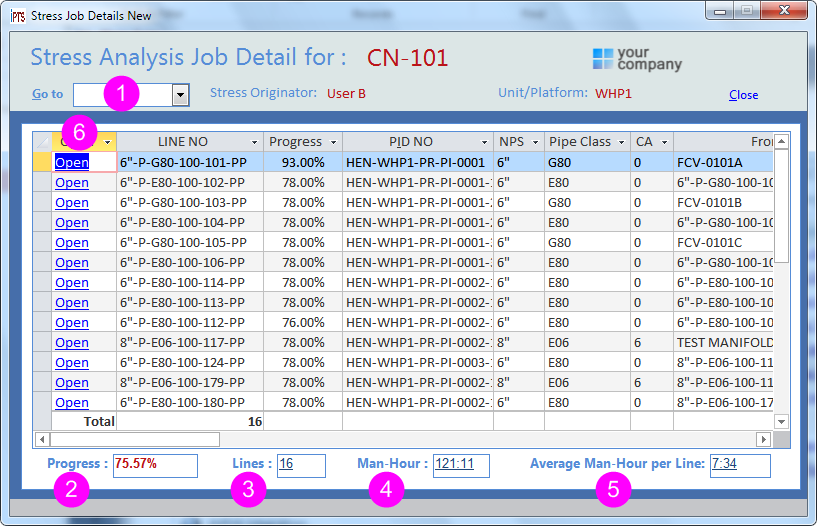Click the Total row count 16
The image size is (817, 526).
190,421
